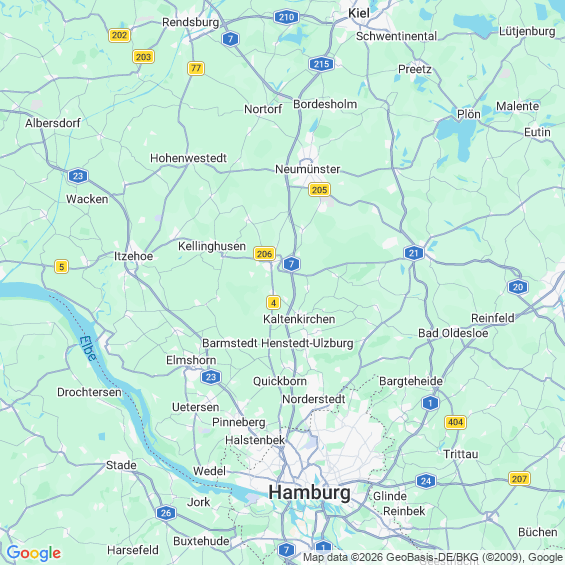The height and width of the screenshot is (565, 565).
Task: Click the A215 highway shield south of Kiel
Action: pos(321,64)
